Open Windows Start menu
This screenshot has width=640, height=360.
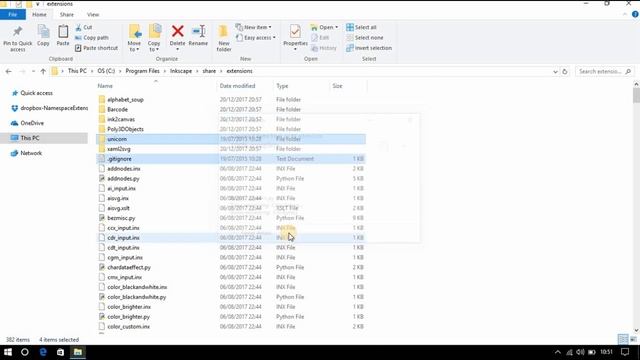[x=8, y=352]
